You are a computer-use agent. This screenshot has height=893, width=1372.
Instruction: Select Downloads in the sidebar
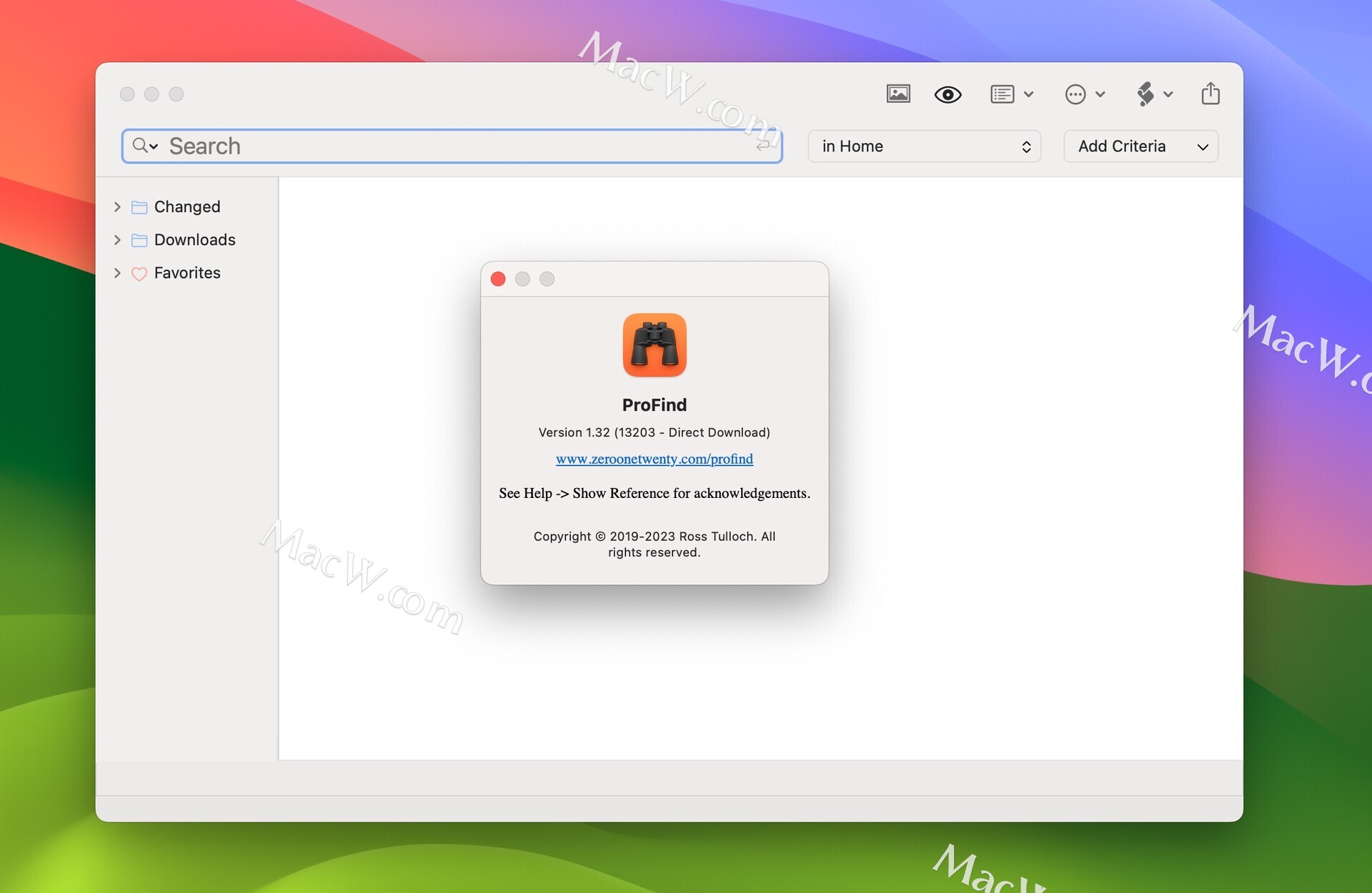click(194, 240)
